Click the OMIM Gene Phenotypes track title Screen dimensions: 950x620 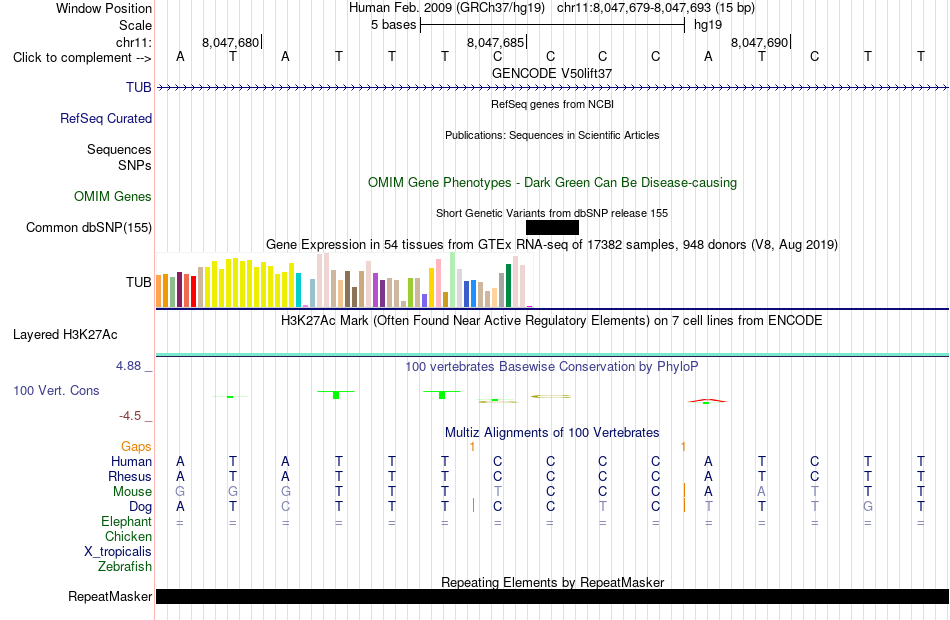[x=552, y=182]
